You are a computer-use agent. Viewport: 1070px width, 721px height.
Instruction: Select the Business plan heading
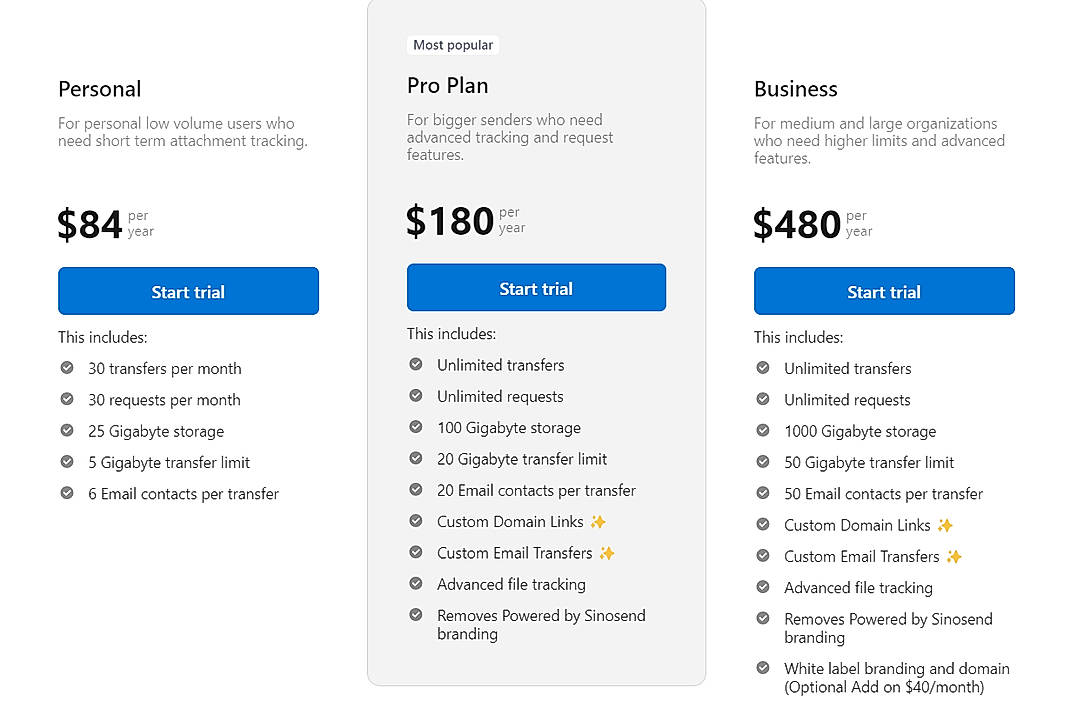click(x=796, y=89)
